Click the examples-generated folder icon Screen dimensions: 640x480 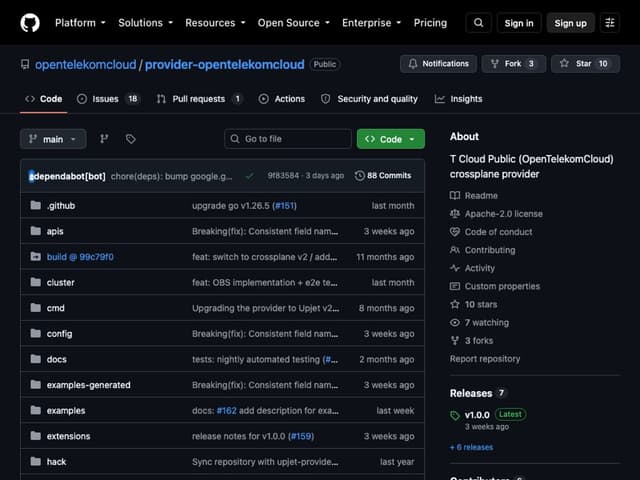tap(36, 385)
